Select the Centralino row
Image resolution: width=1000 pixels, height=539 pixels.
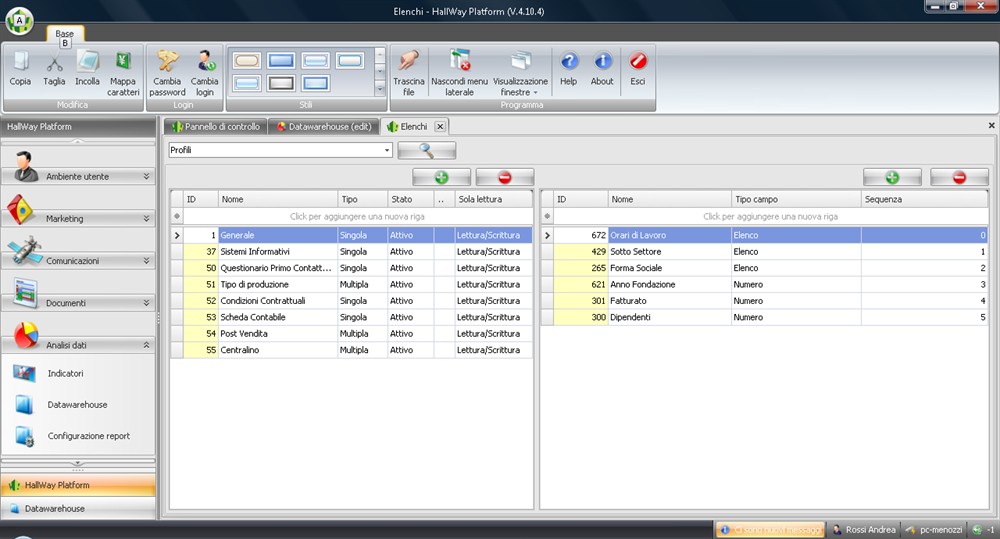351,350
